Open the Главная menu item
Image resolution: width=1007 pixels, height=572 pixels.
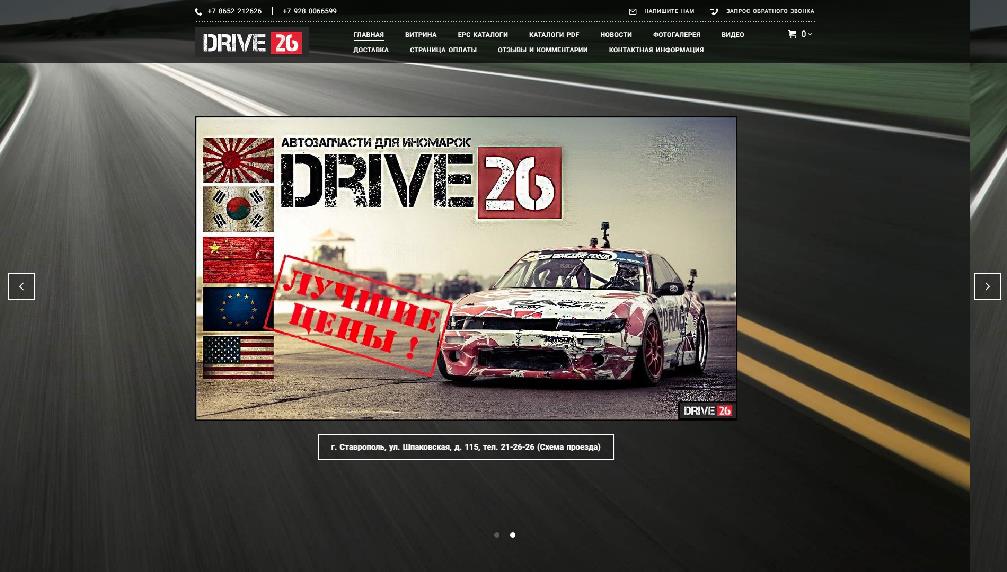click(x=368, y=35)
